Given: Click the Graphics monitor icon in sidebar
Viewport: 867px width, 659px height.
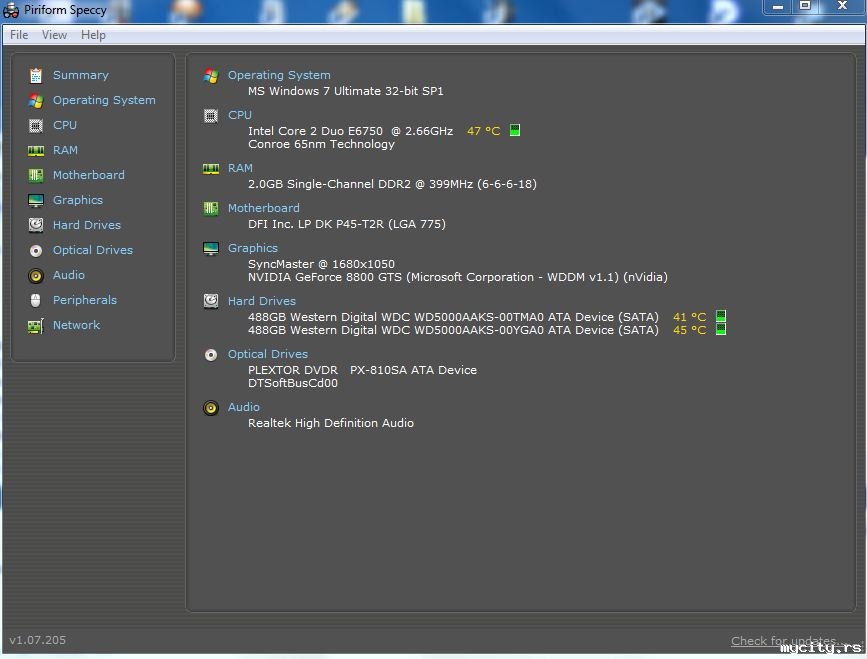Looking at the screenshot, I should (36, 200).
